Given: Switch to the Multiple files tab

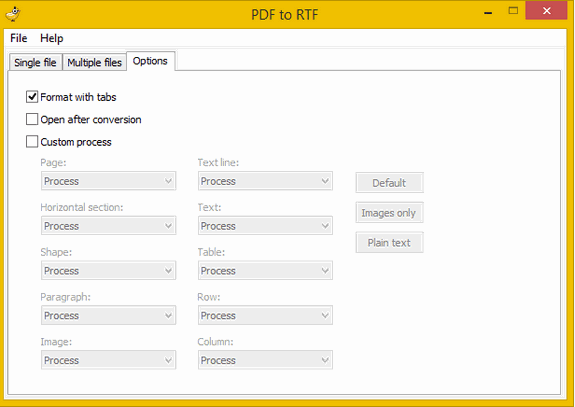Looking at the screenshot, I should 95,62.
